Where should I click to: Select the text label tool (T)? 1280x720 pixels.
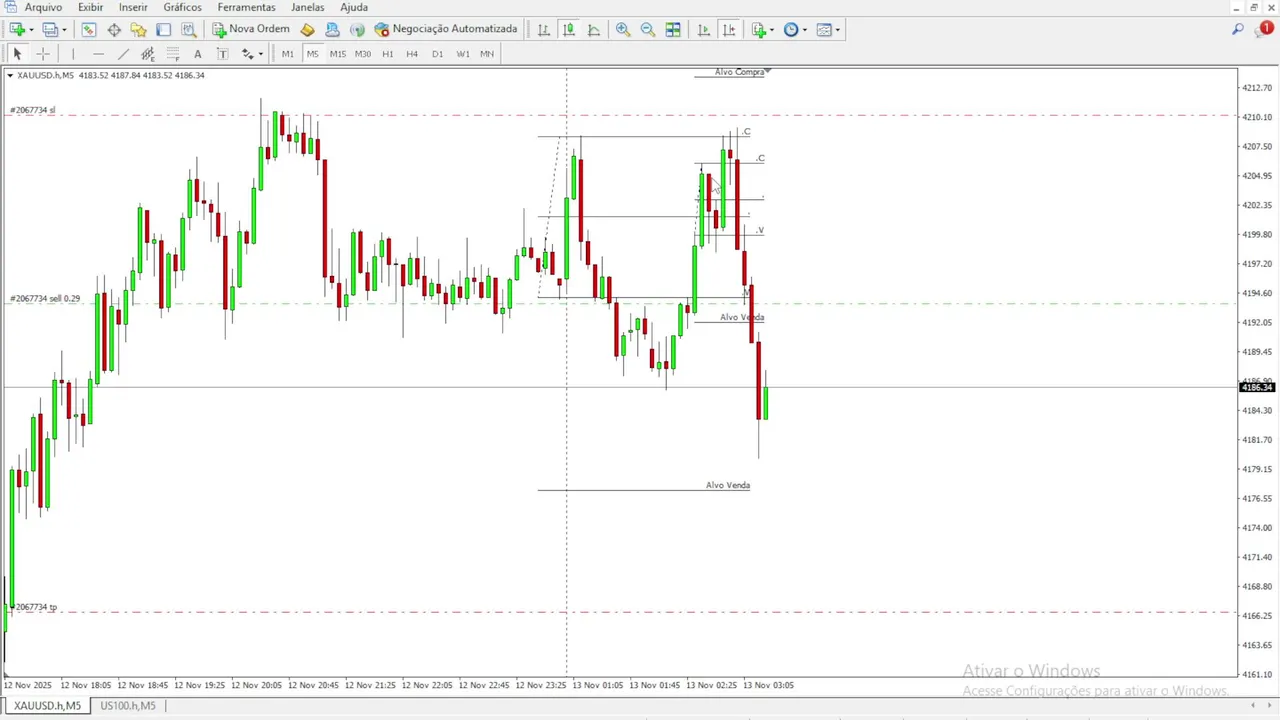[x=222, y=54]
